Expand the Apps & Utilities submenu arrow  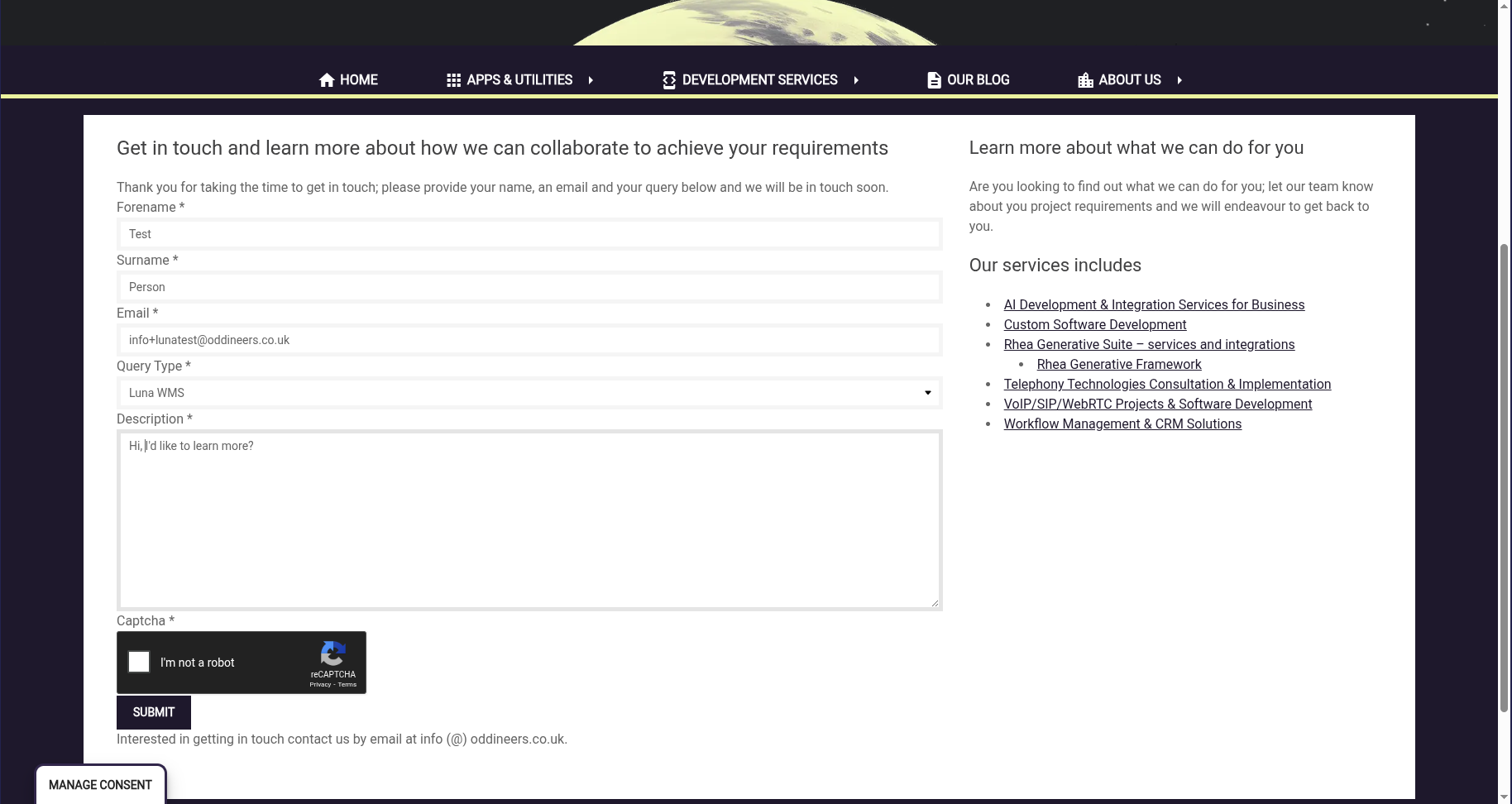click(x=591, y=80)
